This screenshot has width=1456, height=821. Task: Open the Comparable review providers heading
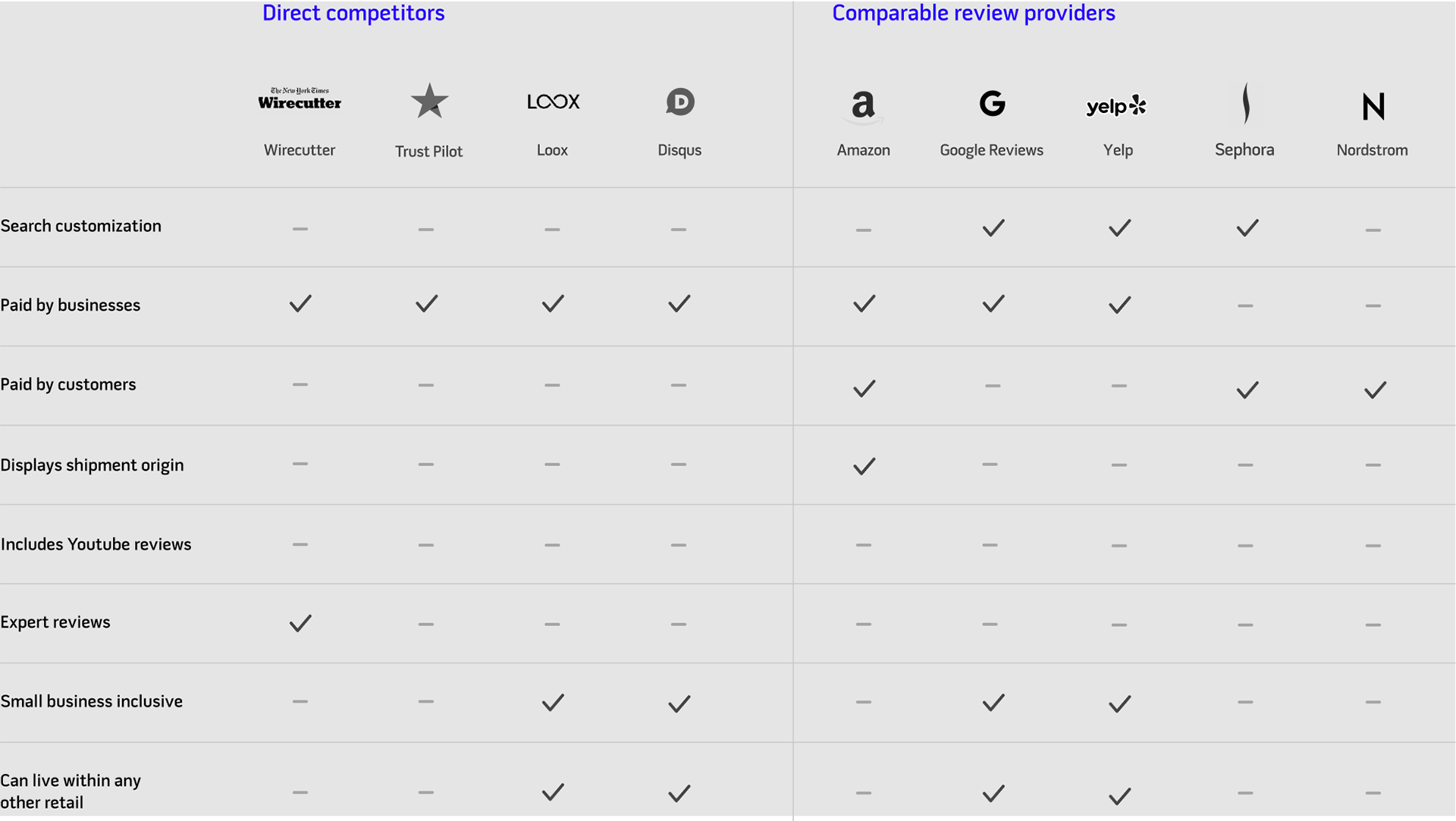click(974, 13)
